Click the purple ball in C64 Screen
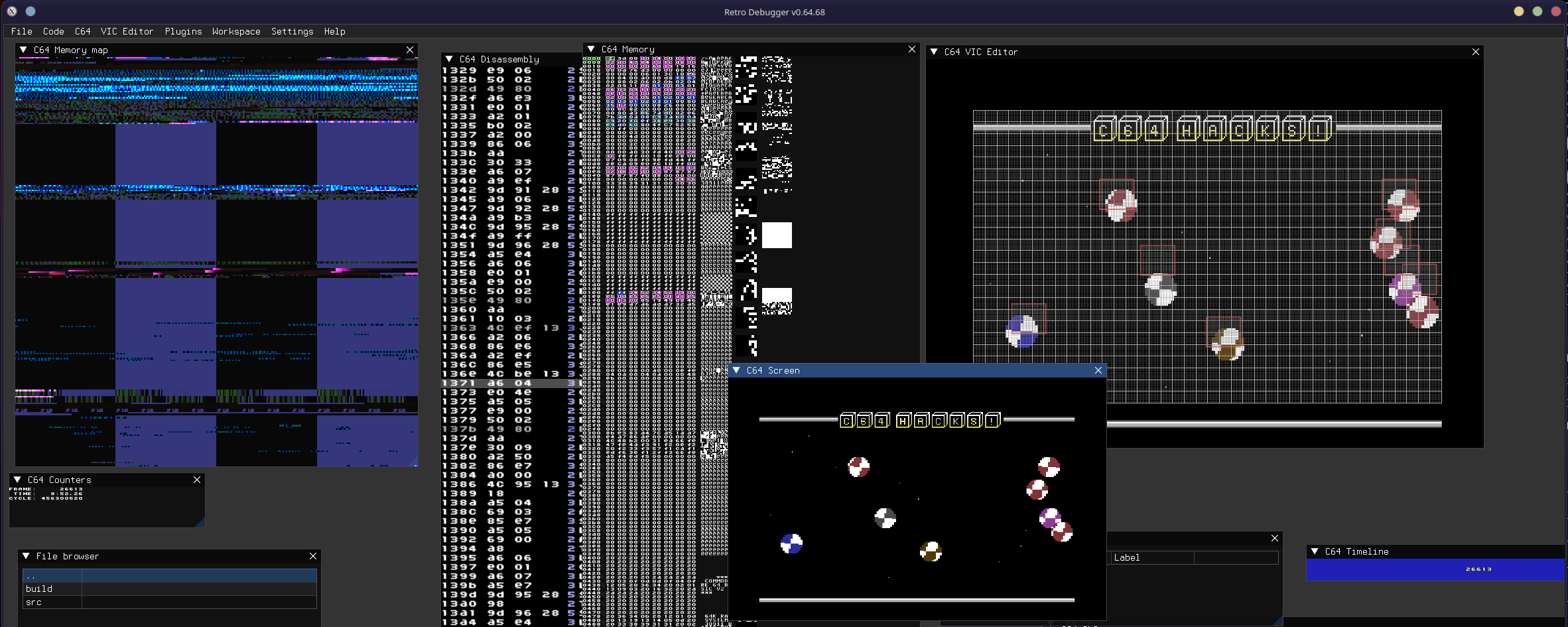 pyautogui.click(x=1049, y=516)
